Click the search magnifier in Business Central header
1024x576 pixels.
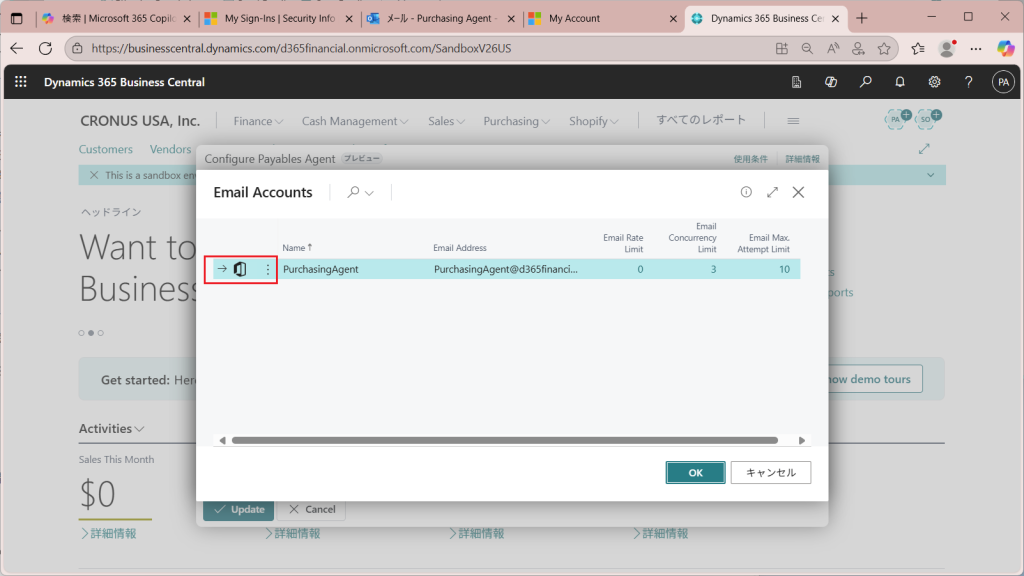pos(865,82)
